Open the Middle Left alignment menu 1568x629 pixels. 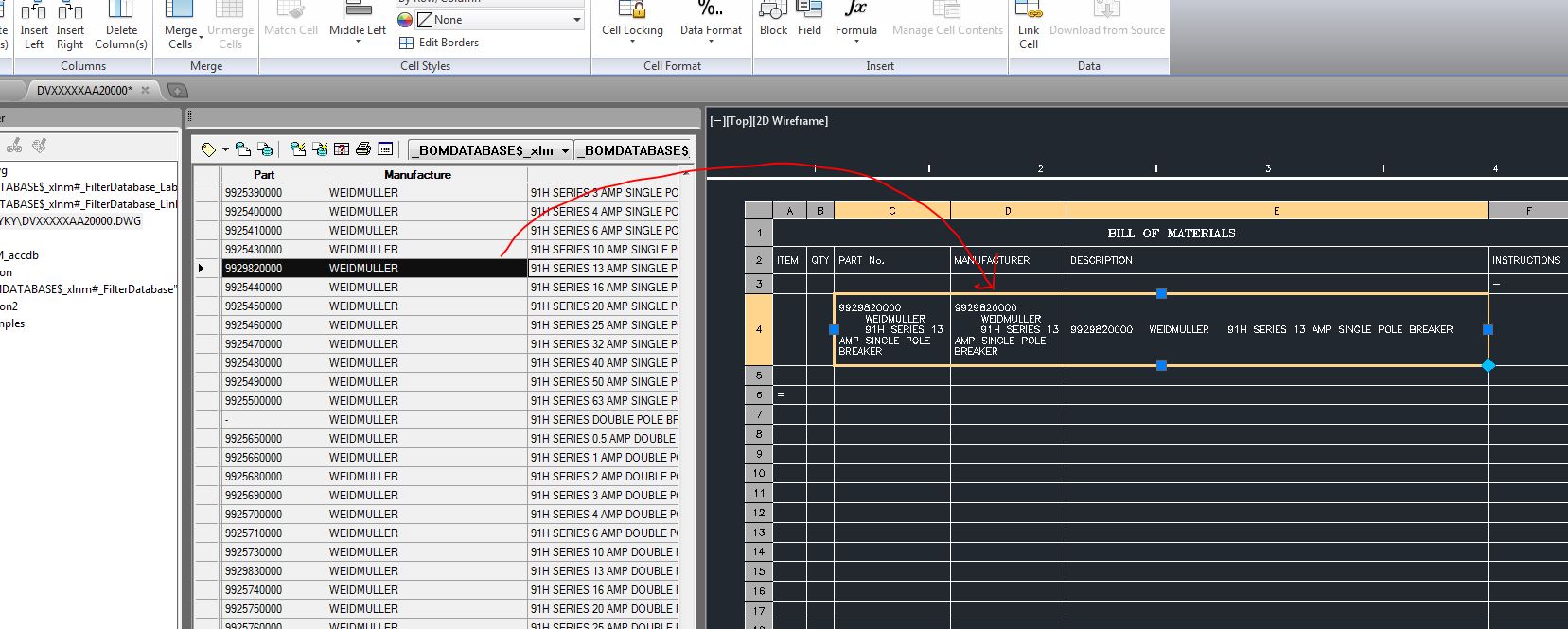click(x=358, y=23)
